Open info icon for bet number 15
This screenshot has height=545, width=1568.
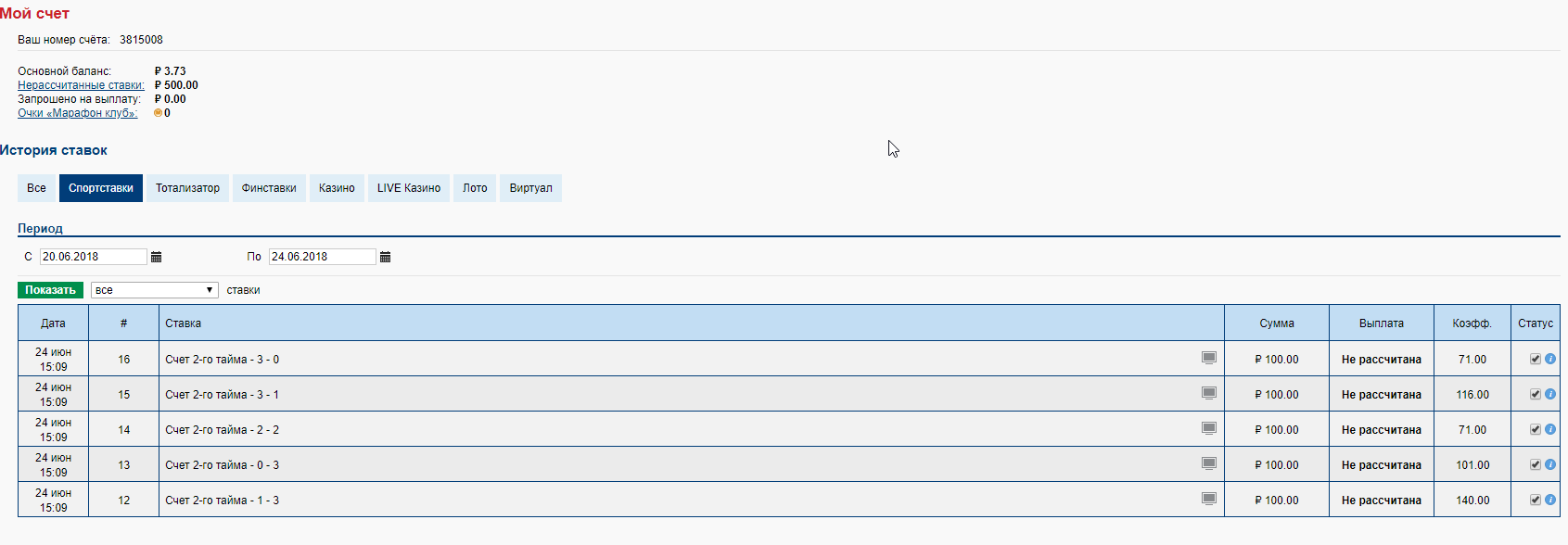pos(1550,394)
